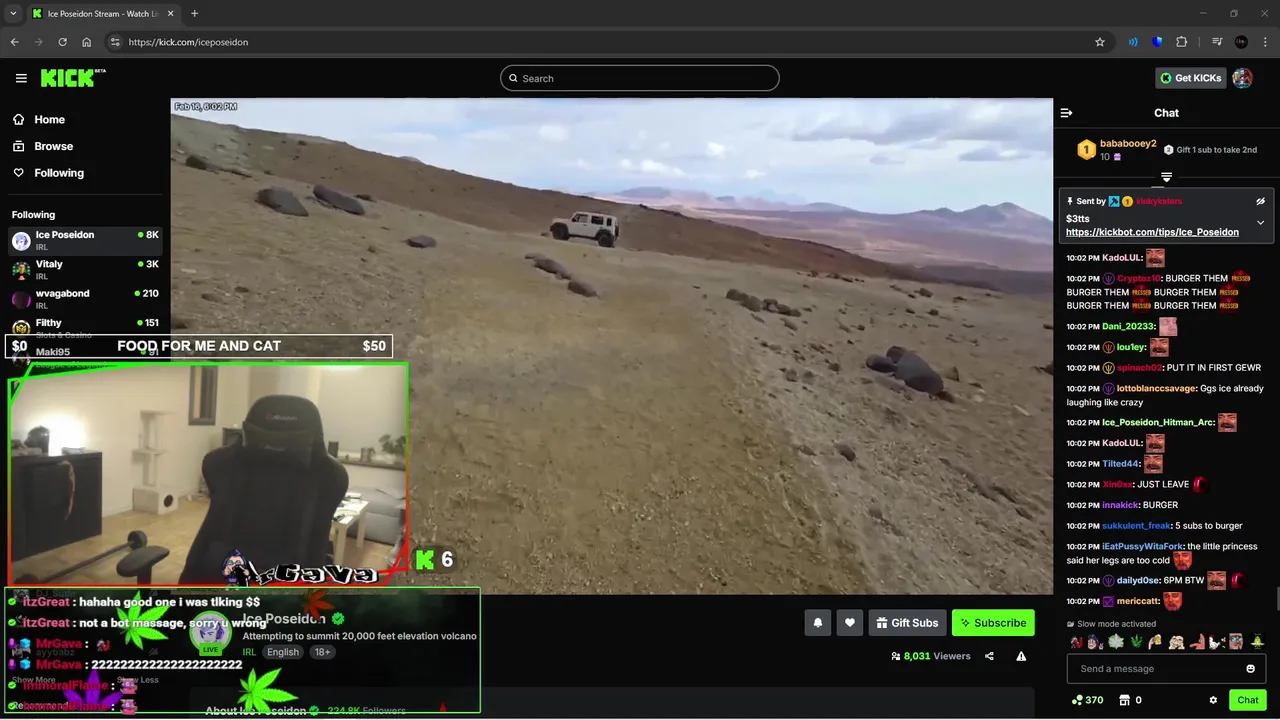Click the emoji picker in message box

(1250, 669)
